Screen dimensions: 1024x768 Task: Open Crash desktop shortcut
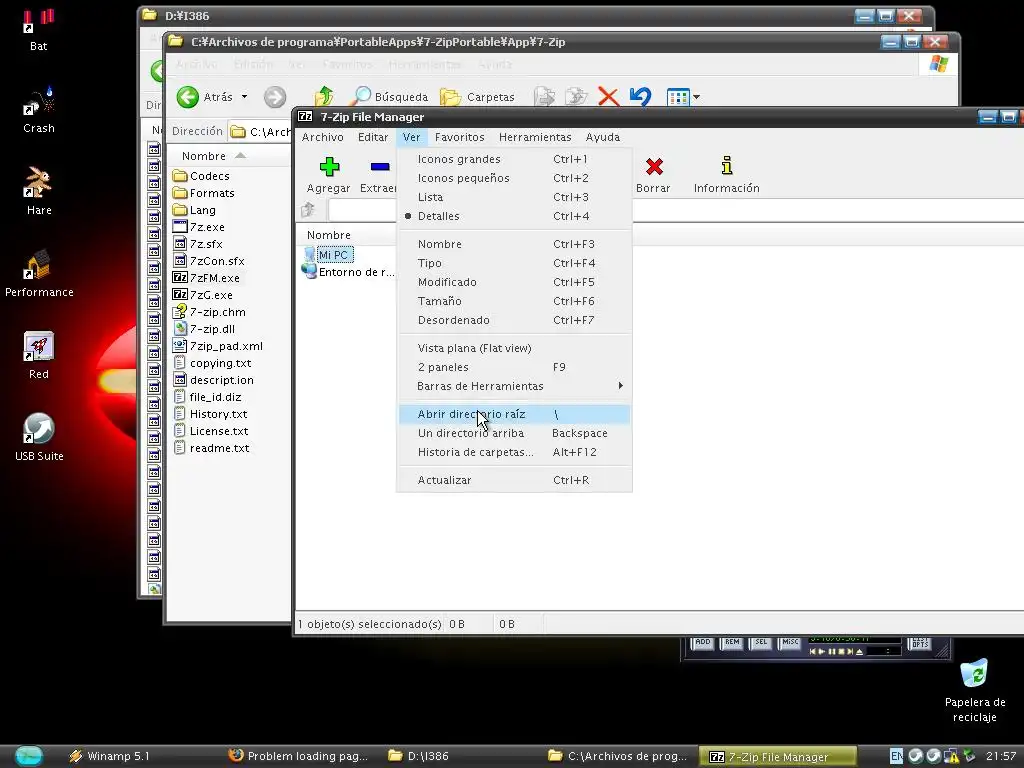(x=39, y=110)
